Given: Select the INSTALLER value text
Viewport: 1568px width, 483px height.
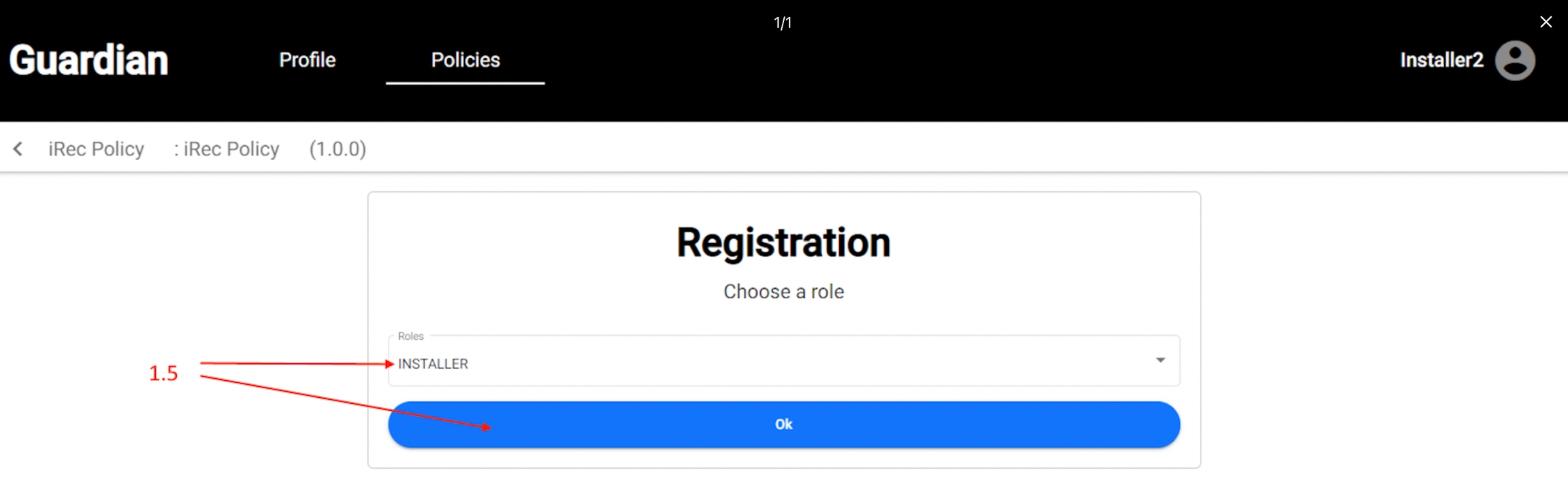Looking at the screenshot, I should tap(433, 364).
